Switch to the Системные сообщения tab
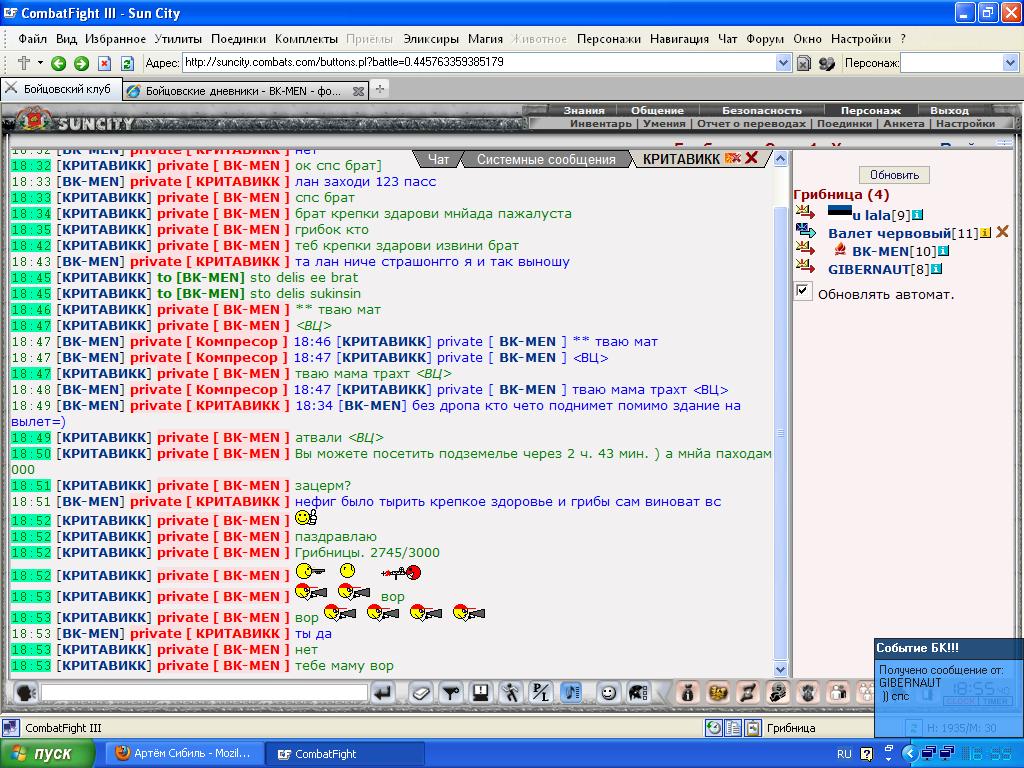 coord(546,159)
